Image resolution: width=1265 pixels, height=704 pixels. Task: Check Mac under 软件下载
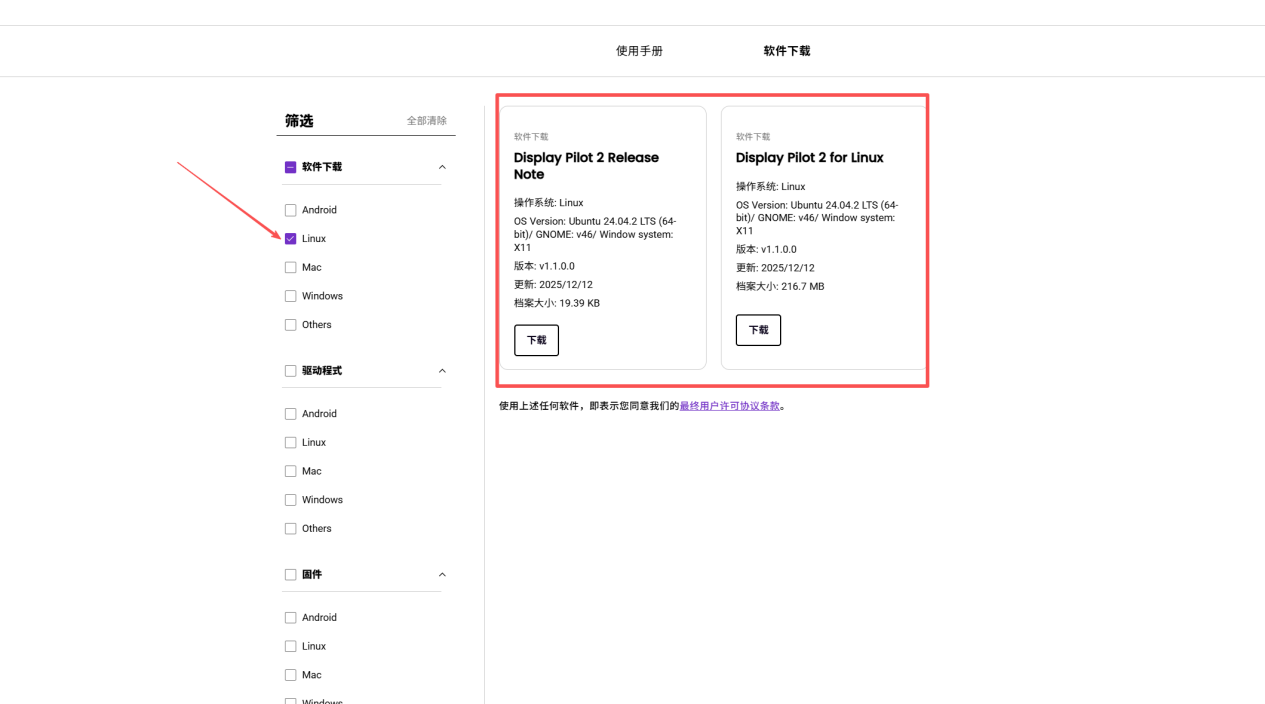point(291,268)
